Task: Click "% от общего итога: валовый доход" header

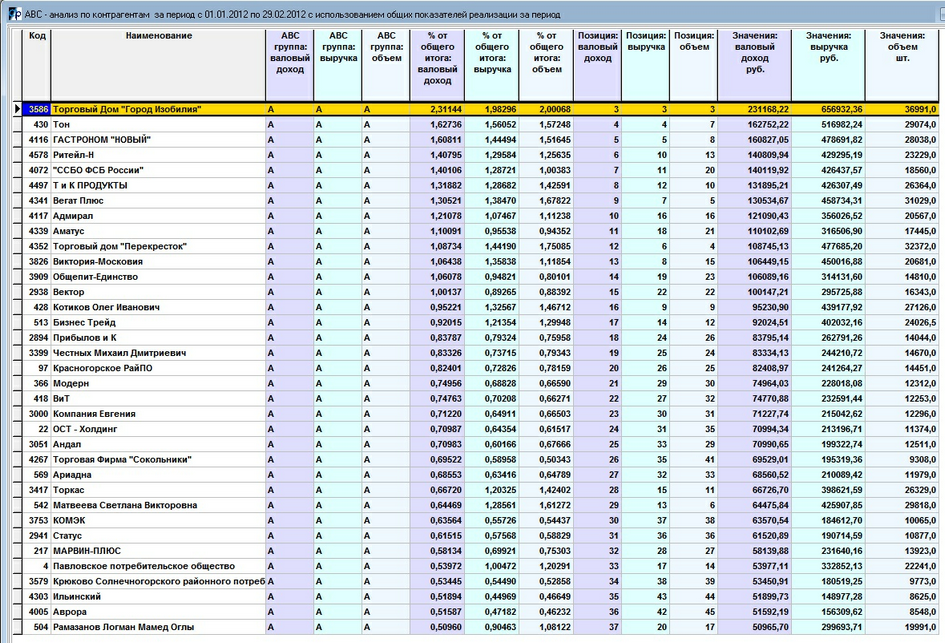Action: pyautogui.click(x=438, y=65)
